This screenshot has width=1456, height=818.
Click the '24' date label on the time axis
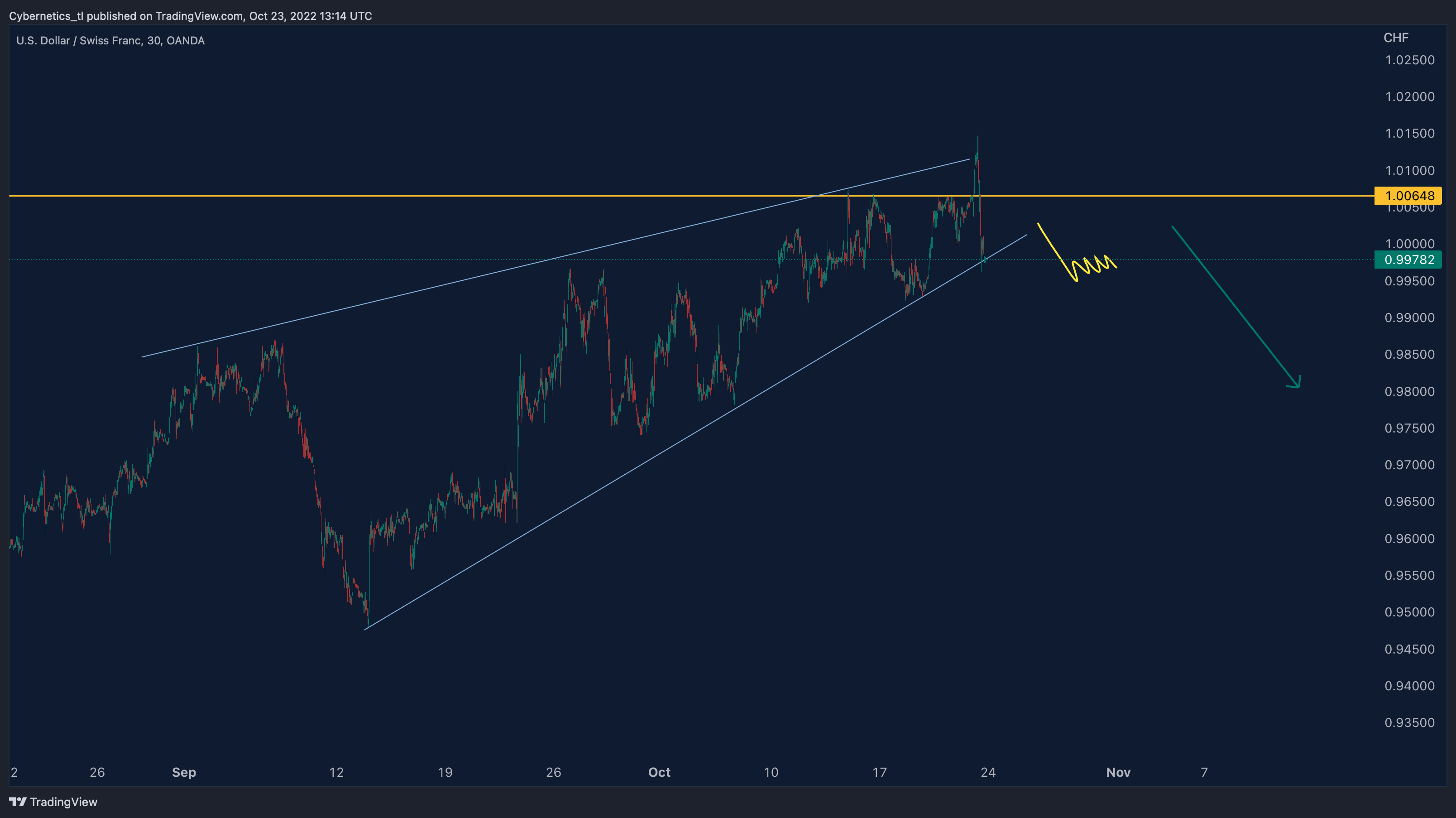click(x=988, y=772)
